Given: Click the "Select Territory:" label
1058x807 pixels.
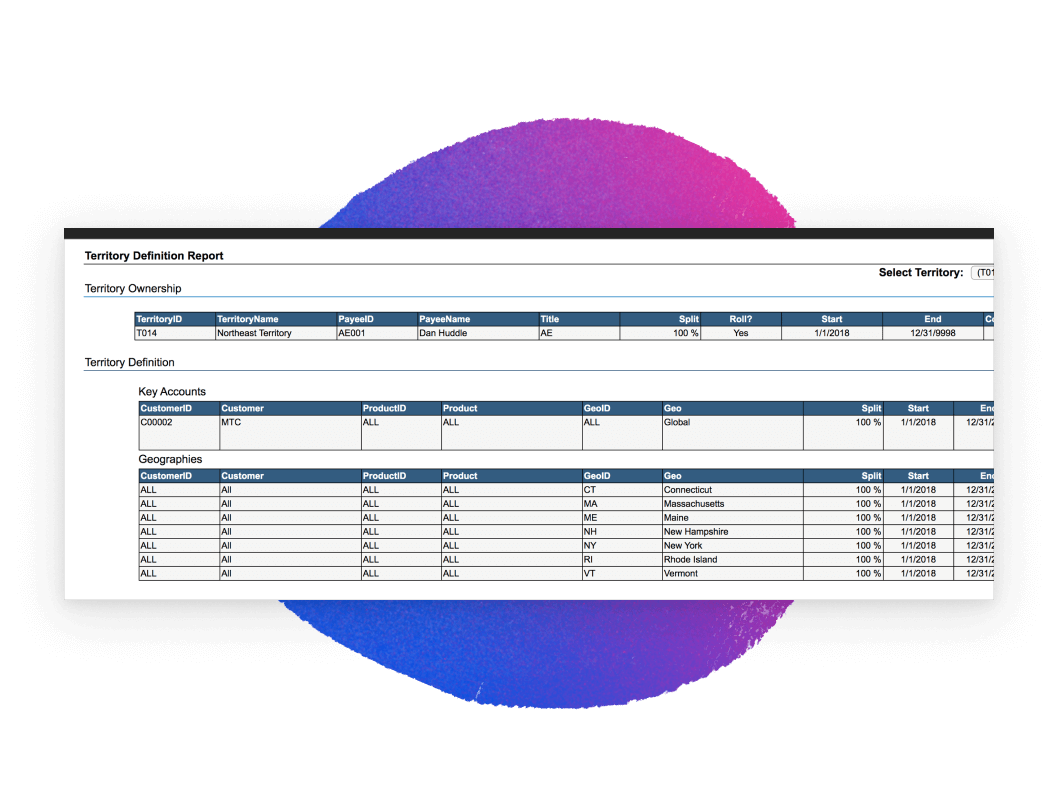Looking at the screenshot, I should (921, 273).
